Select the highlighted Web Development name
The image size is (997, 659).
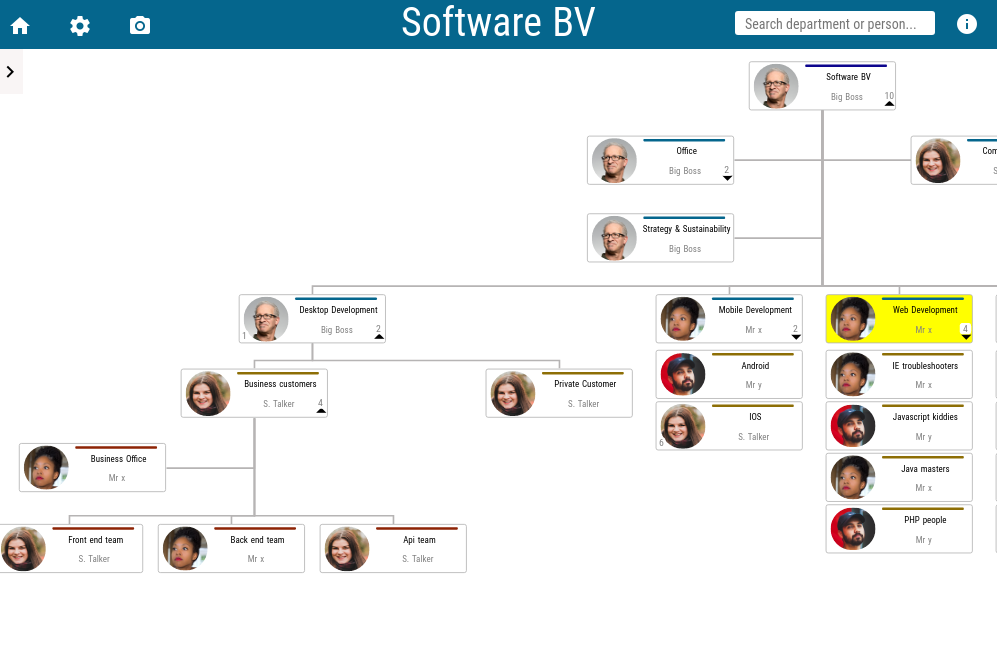point(925,310)
